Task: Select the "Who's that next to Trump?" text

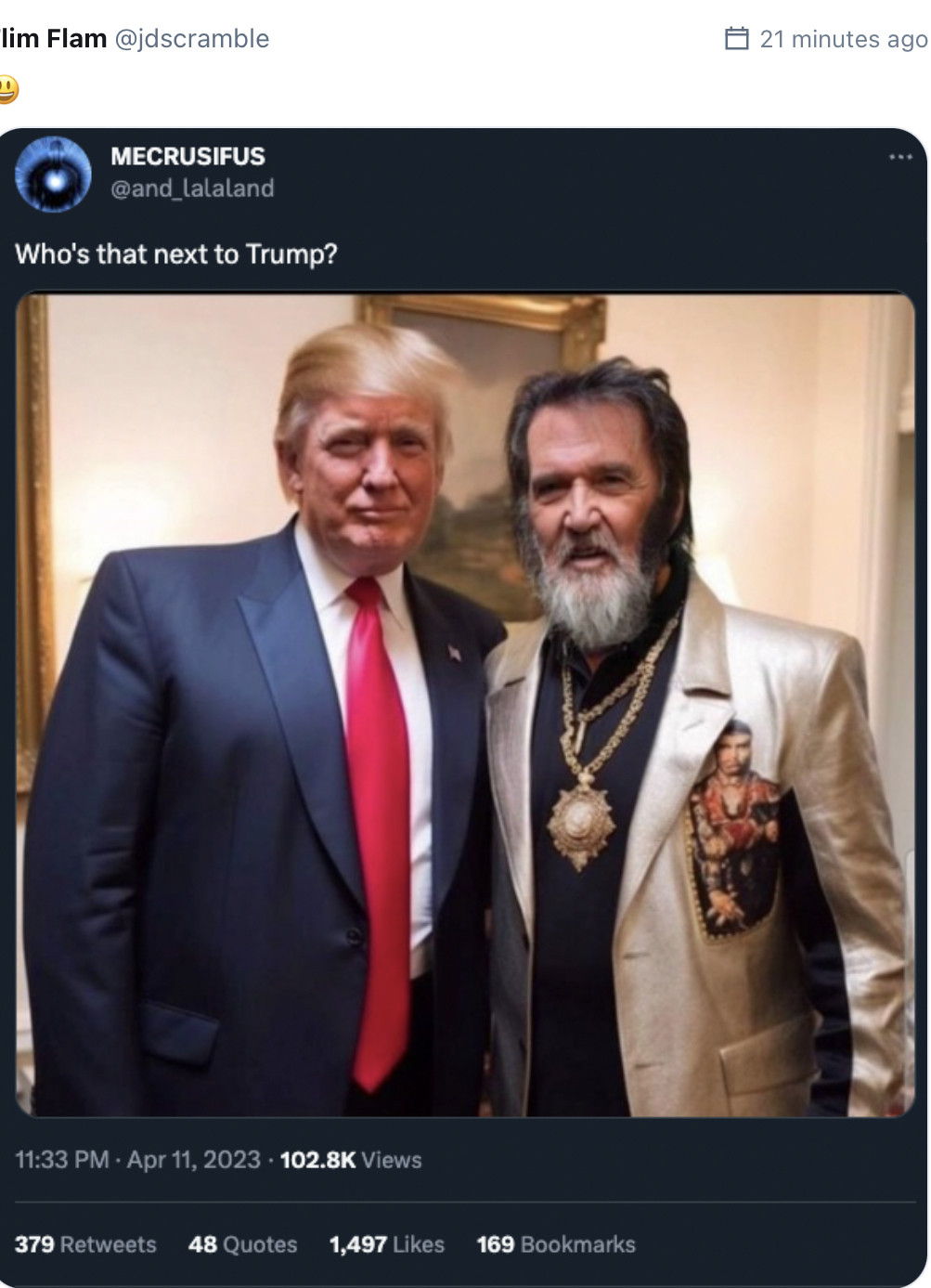Action: [176, 254]
